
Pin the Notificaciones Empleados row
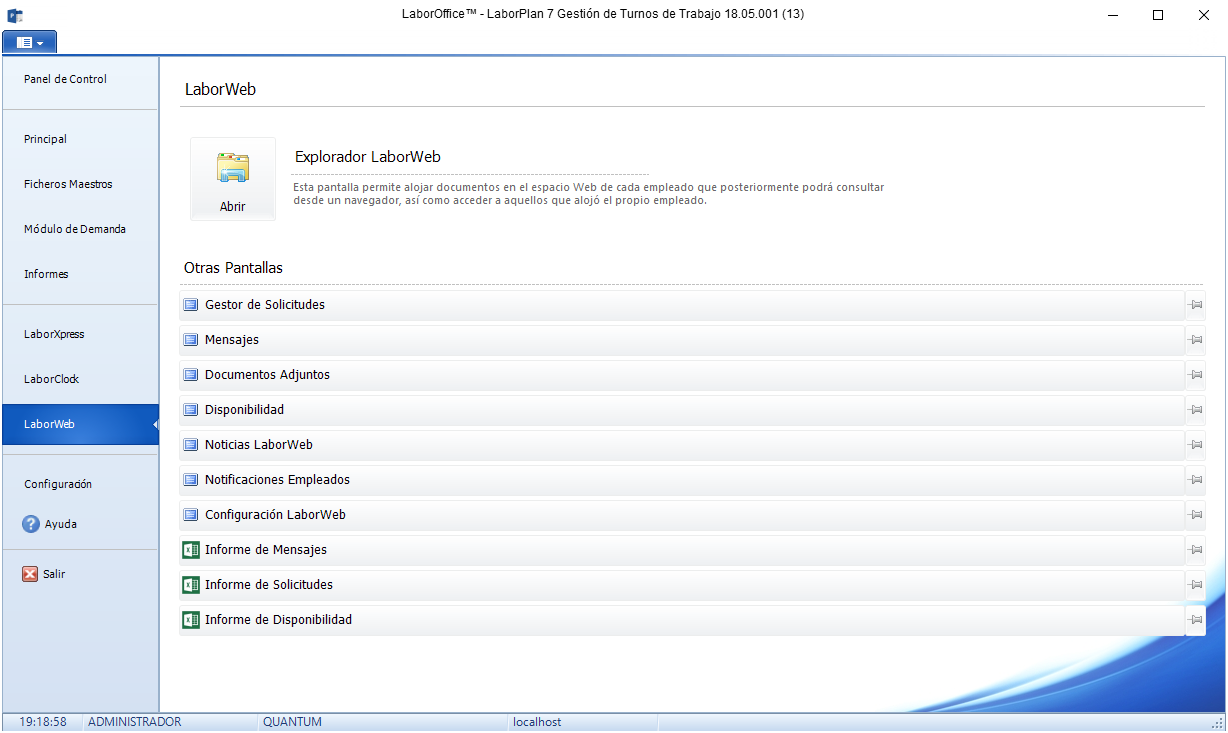1195,480
